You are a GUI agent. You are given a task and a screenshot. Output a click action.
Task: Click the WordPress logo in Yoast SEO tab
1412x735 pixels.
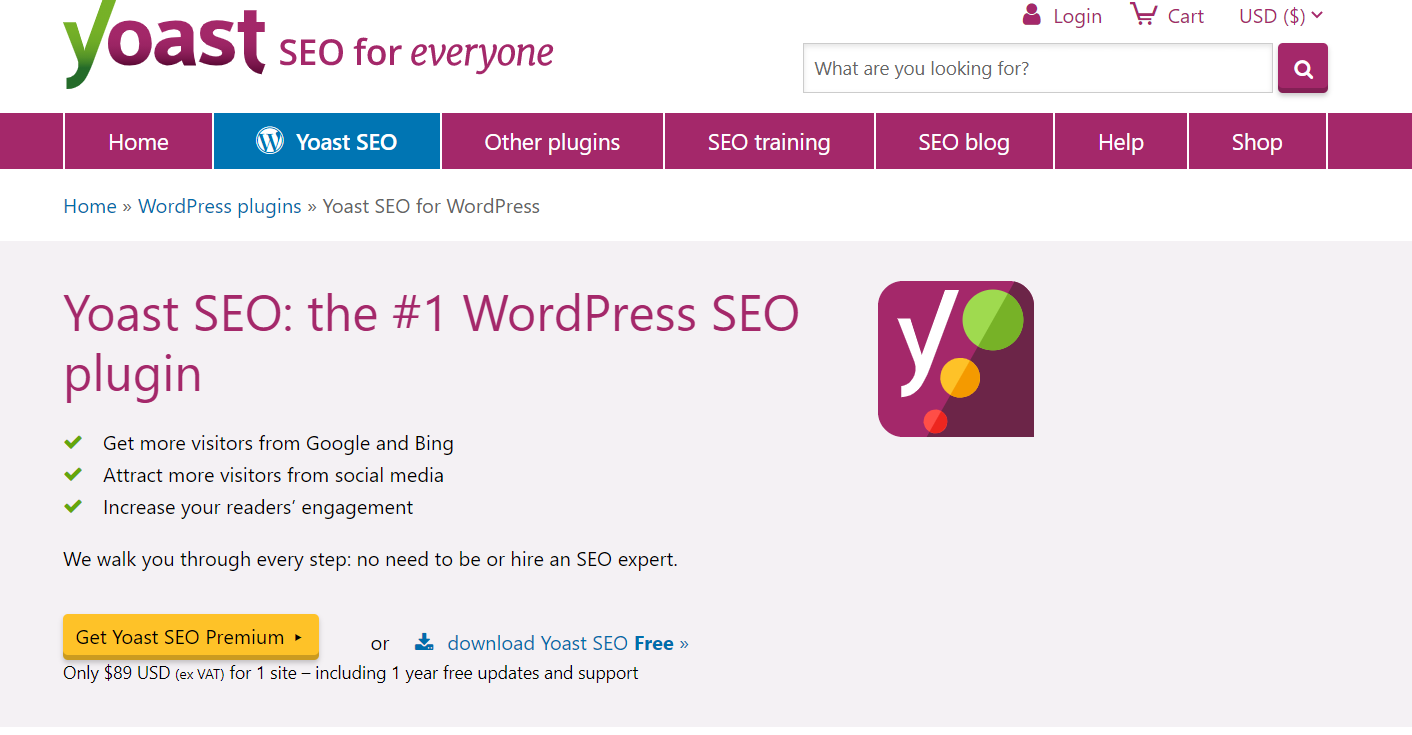tap(270, 141)
